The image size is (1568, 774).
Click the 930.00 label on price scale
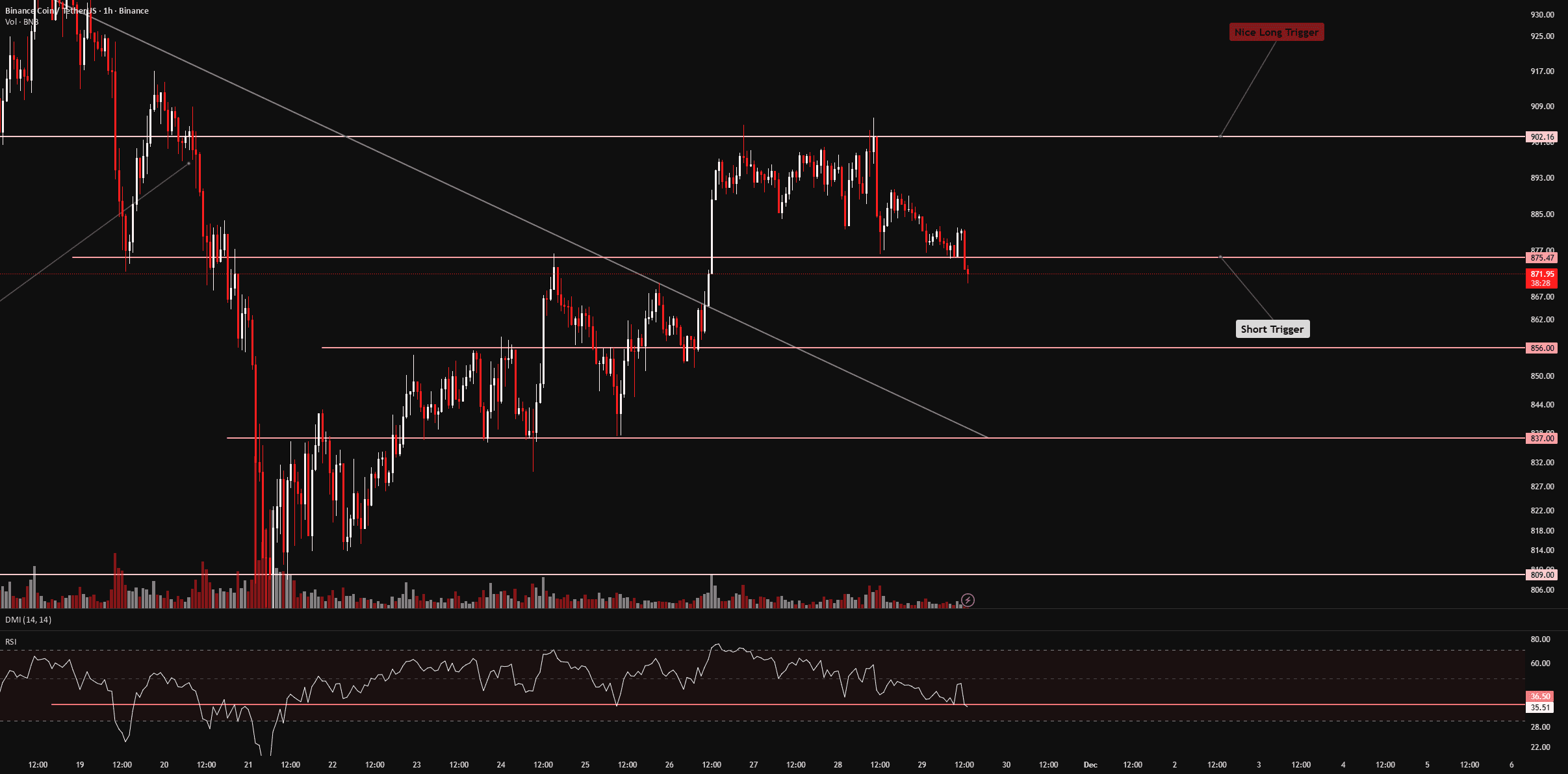1542,14
